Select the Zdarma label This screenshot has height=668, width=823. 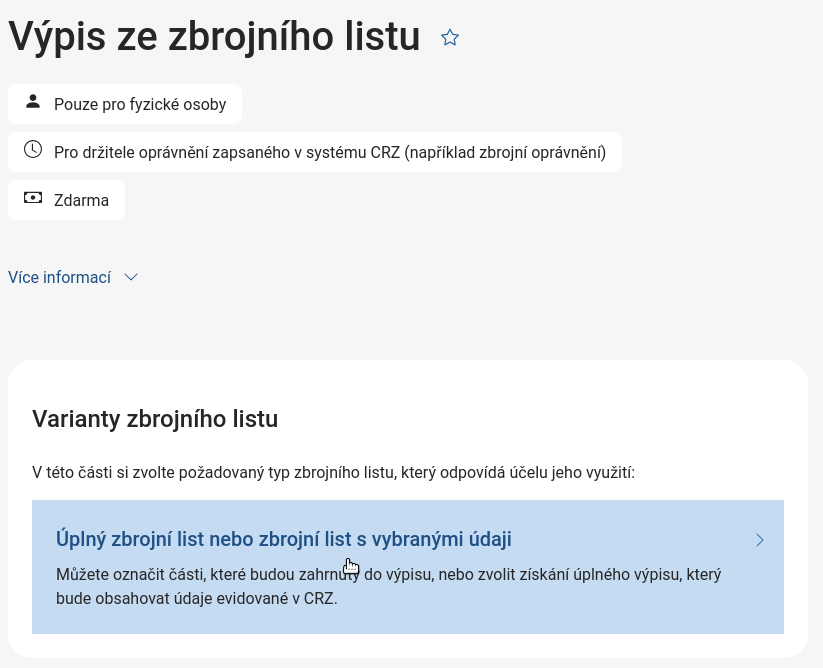(81, 201)
